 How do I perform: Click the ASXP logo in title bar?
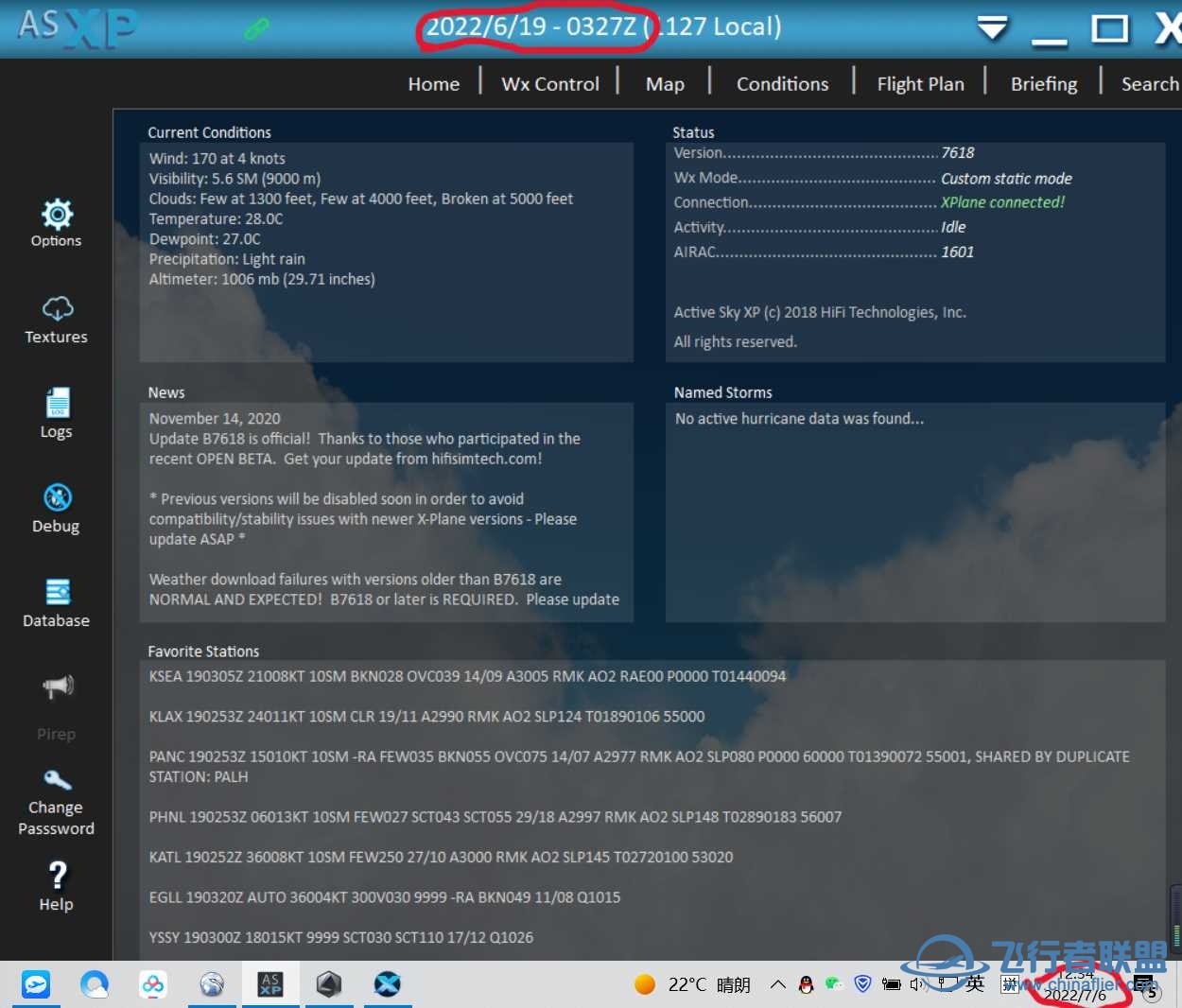(x=78, y=27)
